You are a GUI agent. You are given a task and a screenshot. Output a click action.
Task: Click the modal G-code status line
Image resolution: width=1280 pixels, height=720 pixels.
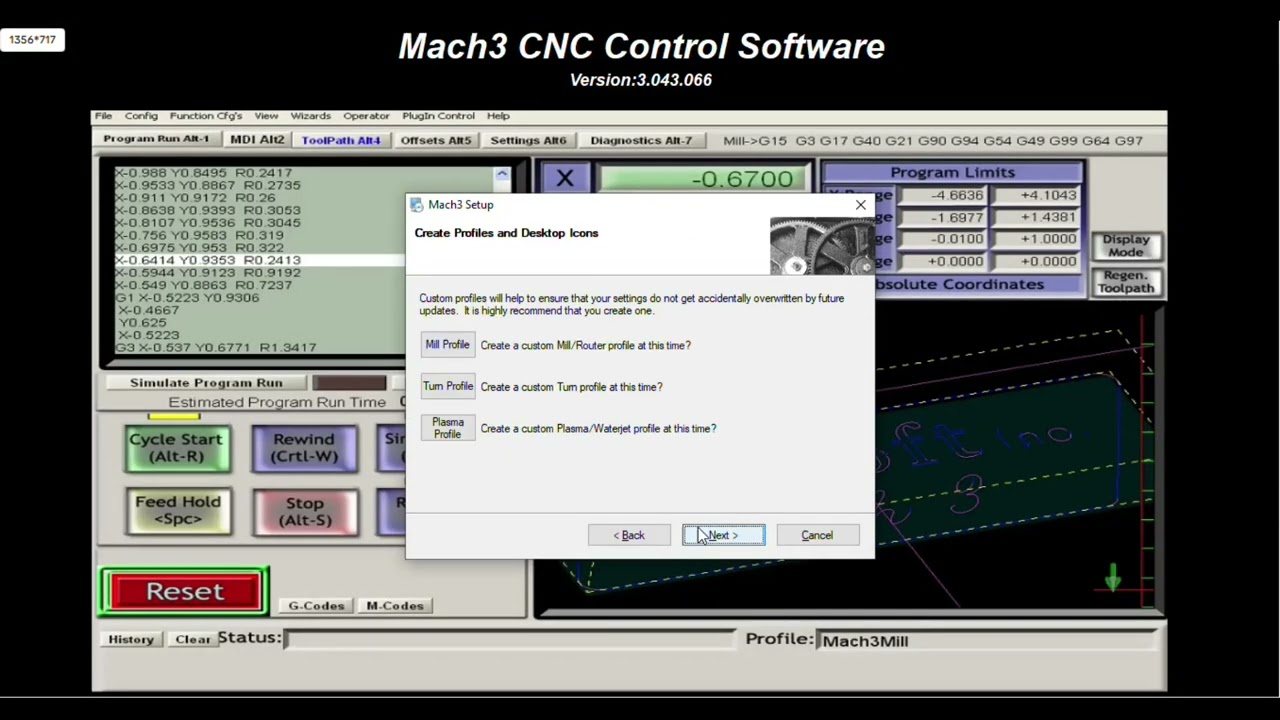932,141
